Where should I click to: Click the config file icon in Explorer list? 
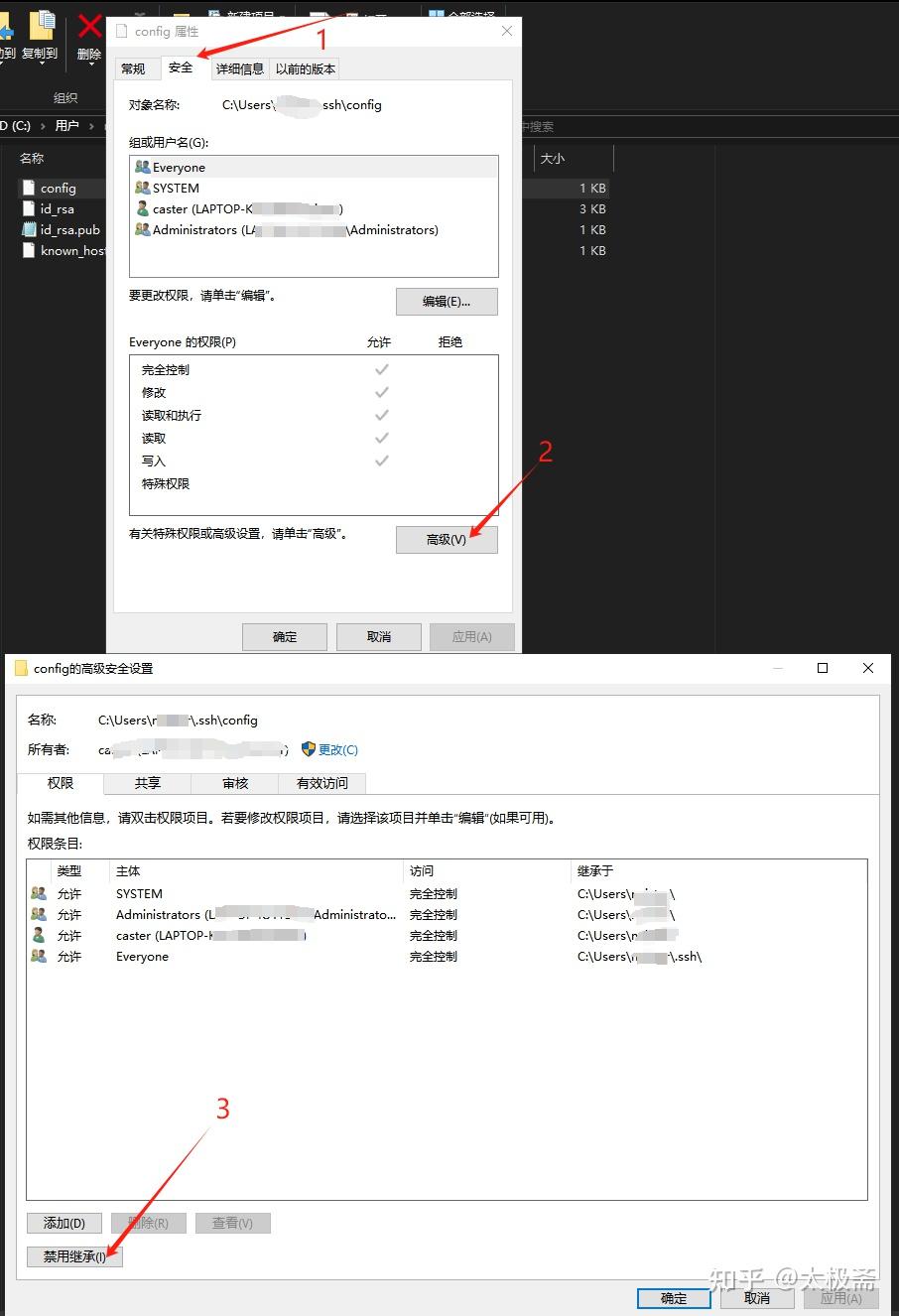tap(29, 188)
